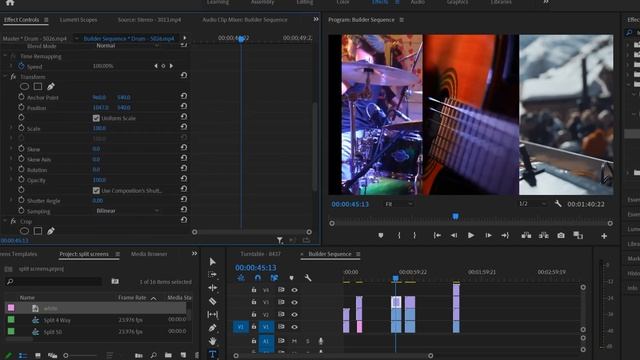Reset the Anchor Point parameter

point(184,96)
